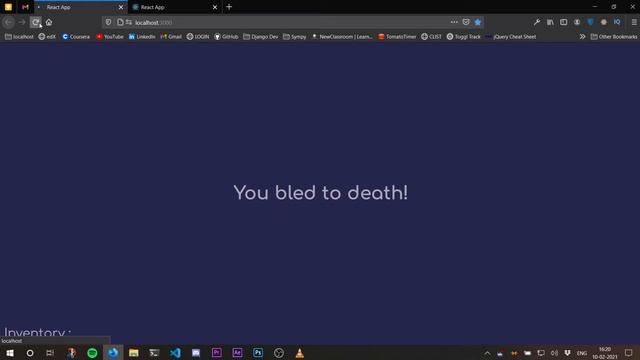Reload the page with the refresh button
Image resolution: width=640 pixels, height=360 pixels.
(x=36, y=22)
